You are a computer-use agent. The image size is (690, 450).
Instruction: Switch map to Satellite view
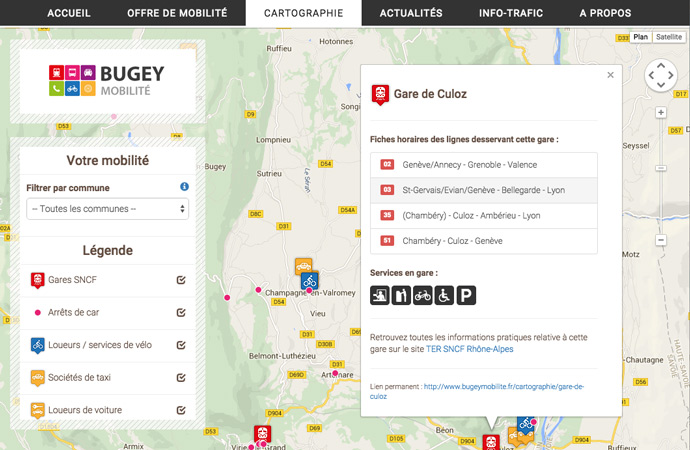coord(668,37)
